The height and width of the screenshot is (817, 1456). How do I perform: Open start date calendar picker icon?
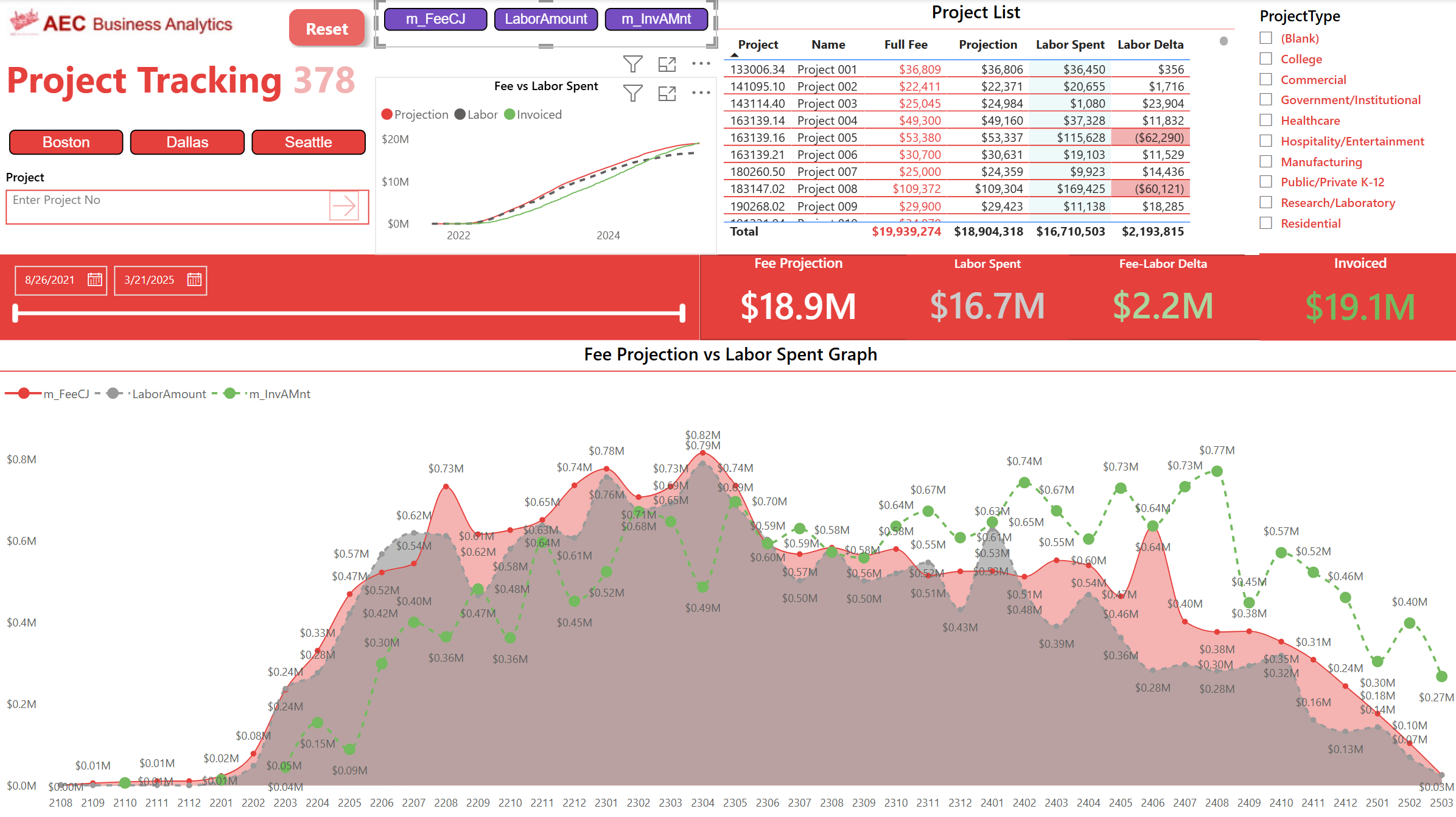pyautogui.click(x=94, y=280)
